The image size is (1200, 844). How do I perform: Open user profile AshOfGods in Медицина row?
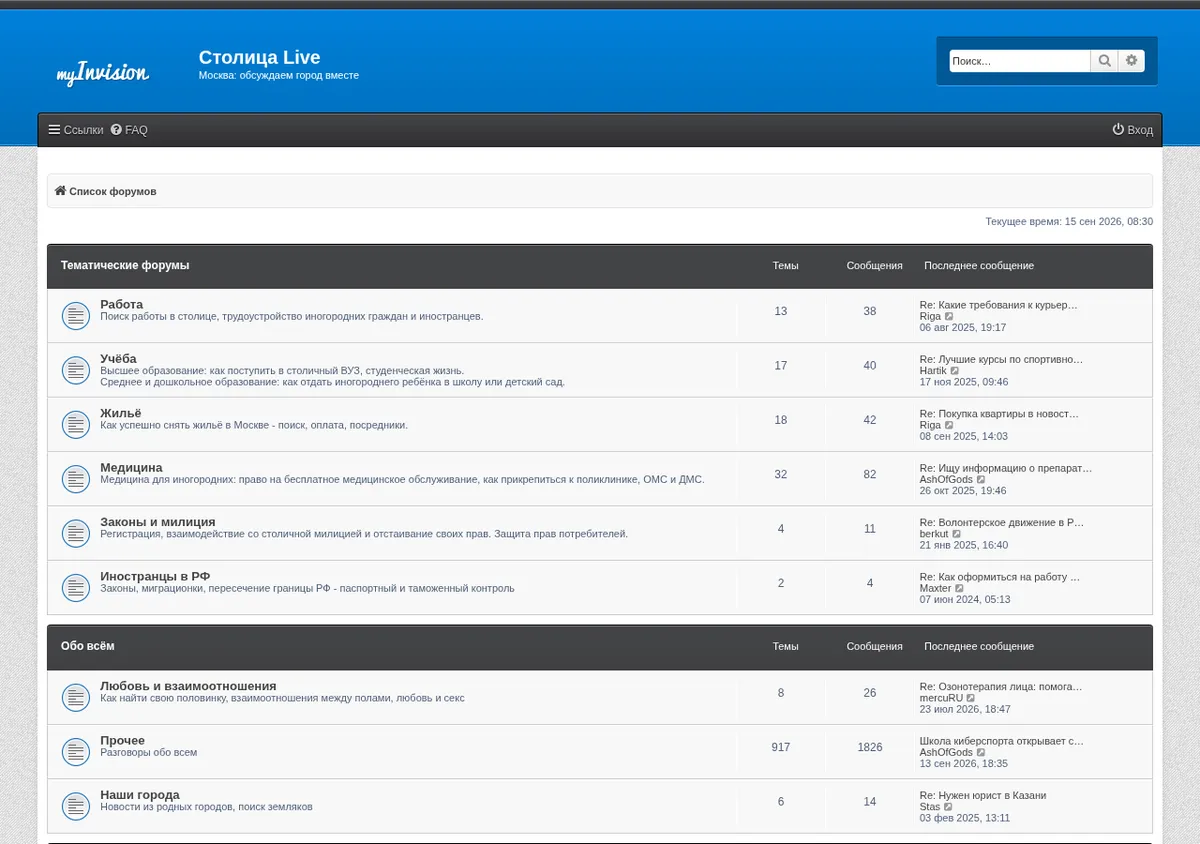coord(946,480)
